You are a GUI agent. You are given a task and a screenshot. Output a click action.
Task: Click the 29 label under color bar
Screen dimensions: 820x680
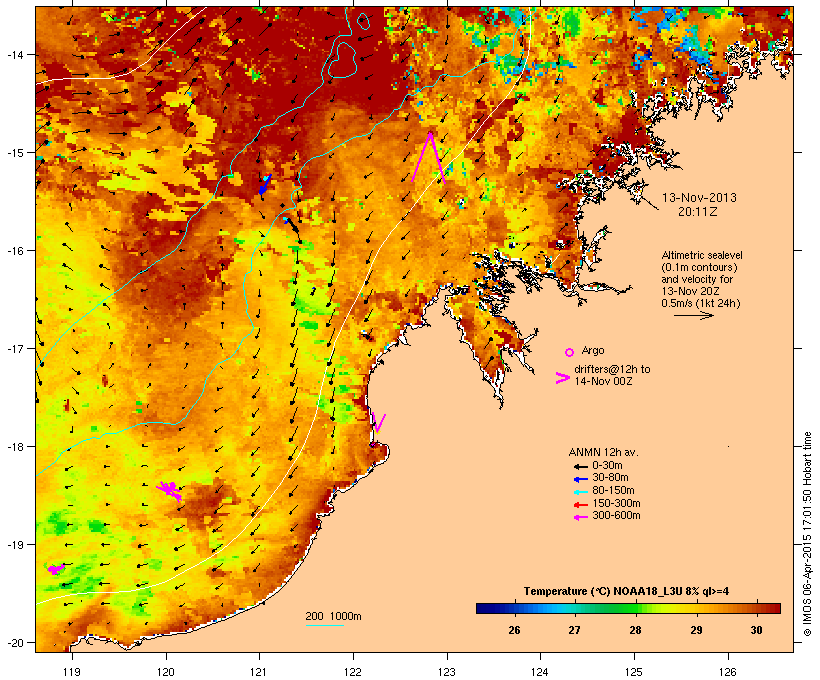point(696,630)
